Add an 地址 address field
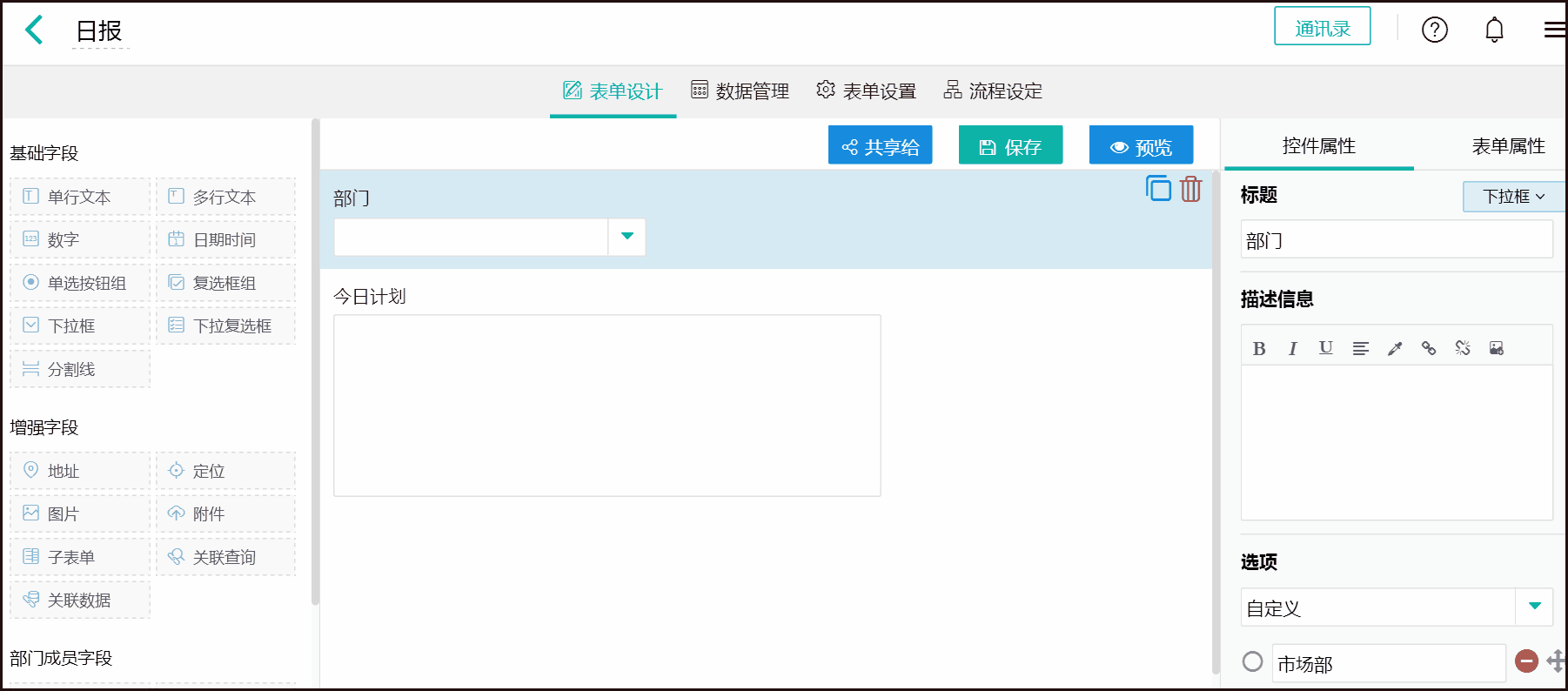 coord(80,471)
